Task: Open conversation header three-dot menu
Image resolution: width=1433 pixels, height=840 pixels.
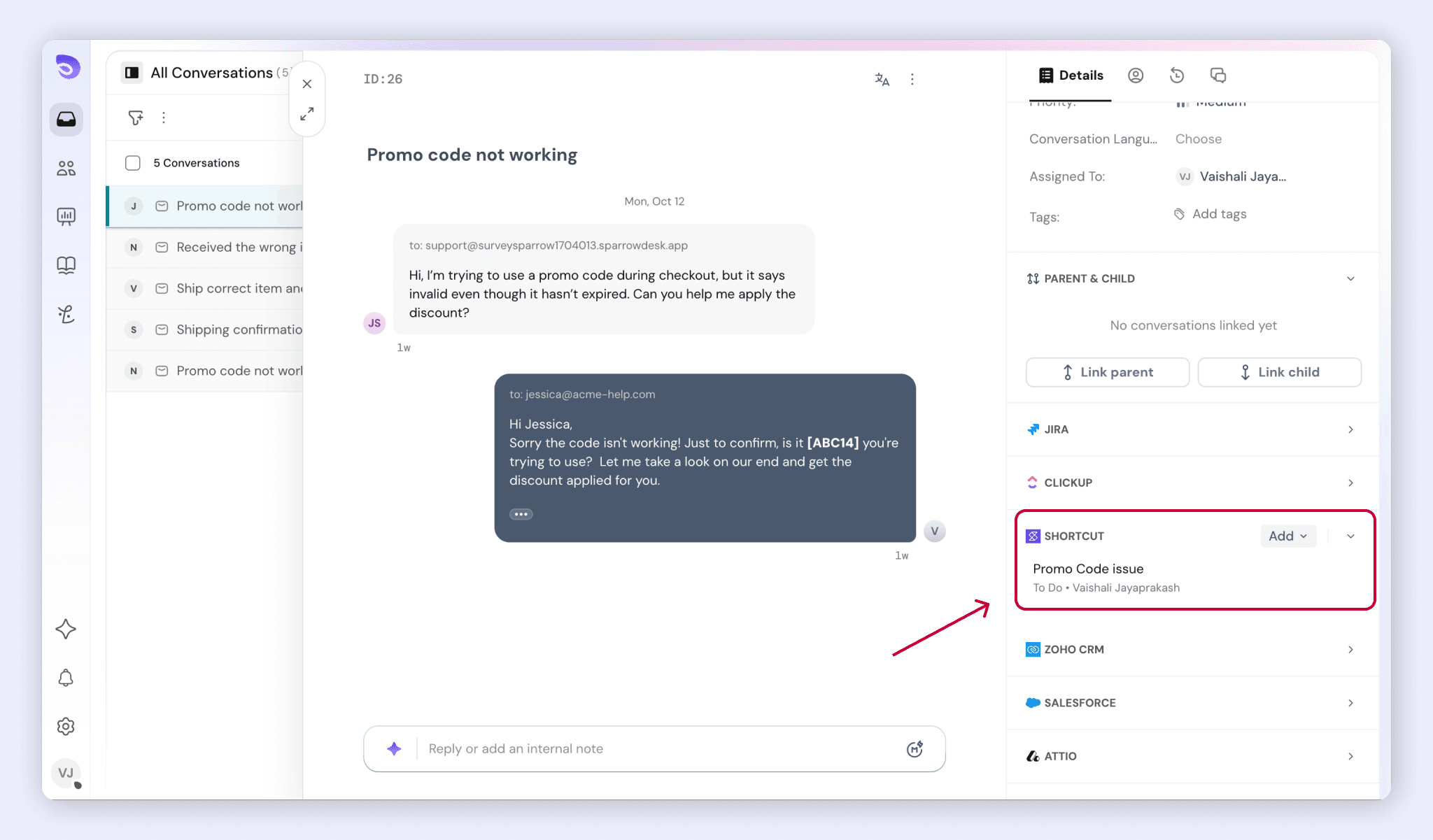Action: (x=912, y=79)
